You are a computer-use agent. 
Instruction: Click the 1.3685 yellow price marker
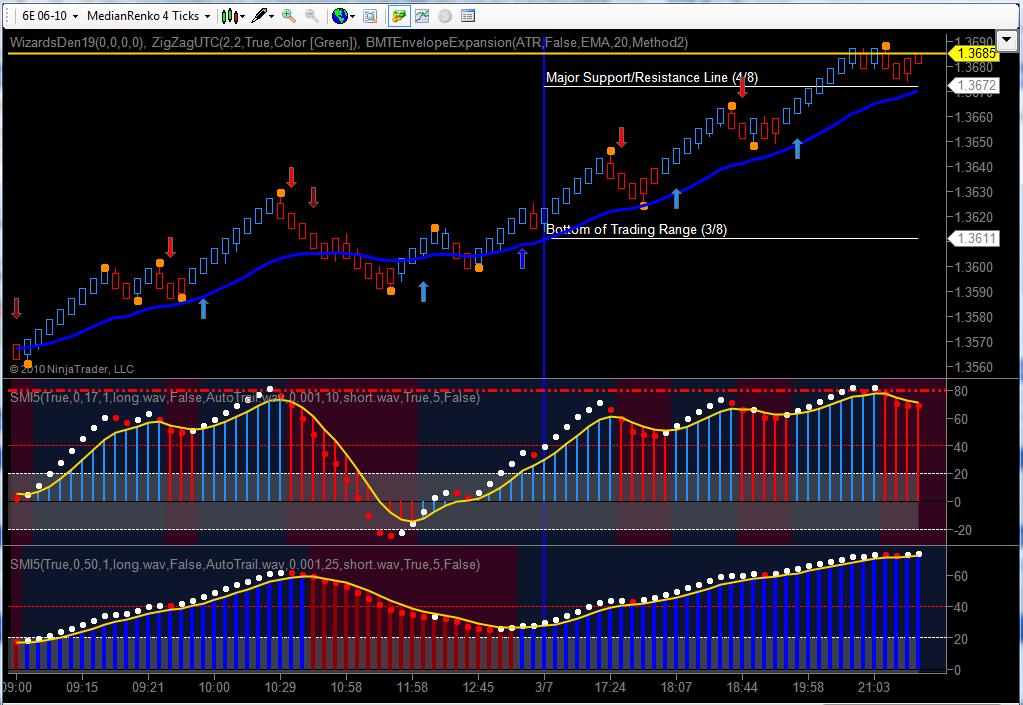click(x=973, y=53)
